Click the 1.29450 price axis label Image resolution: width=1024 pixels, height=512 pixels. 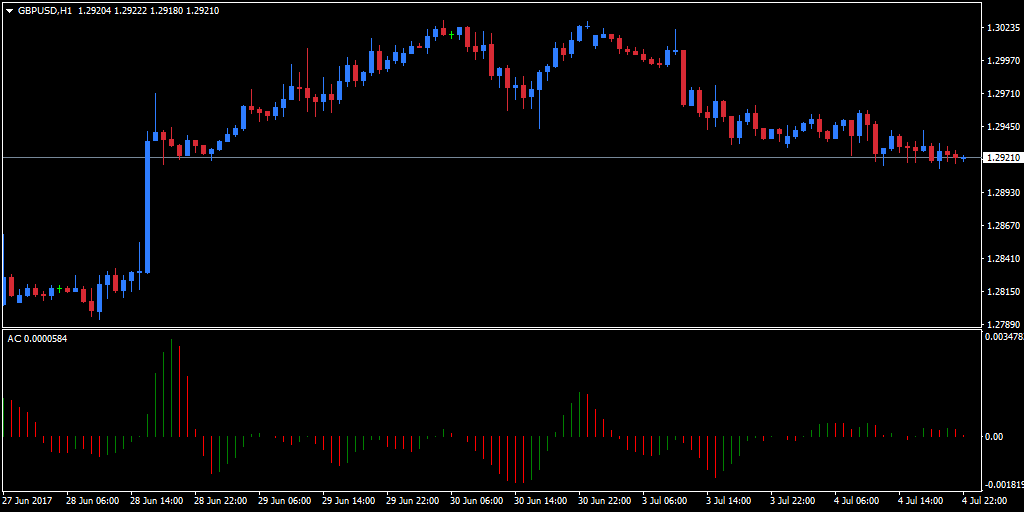(1002, 127)
